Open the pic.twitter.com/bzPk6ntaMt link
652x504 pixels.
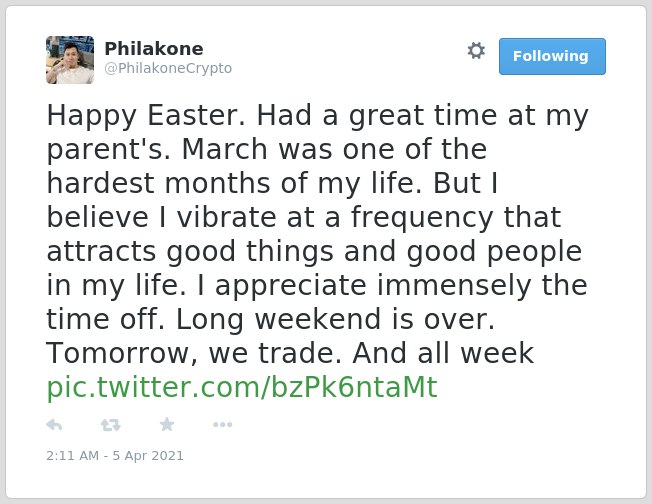coord(242,388)
